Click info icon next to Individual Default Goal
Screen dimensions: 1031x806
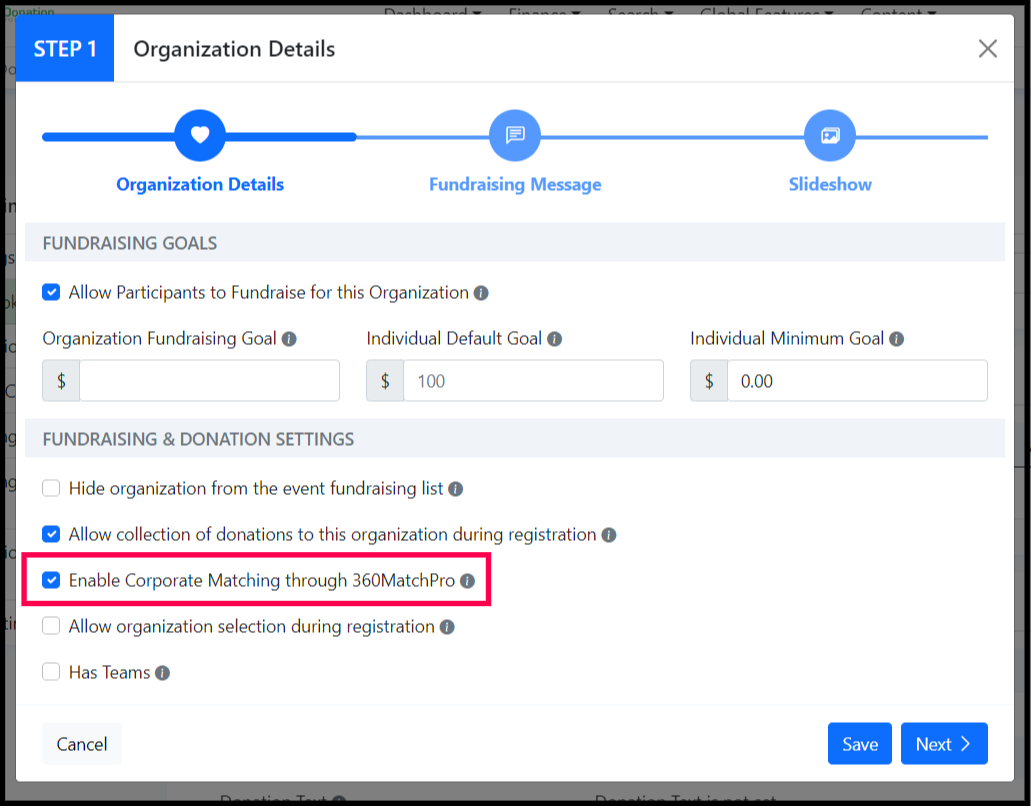[554, 339]
